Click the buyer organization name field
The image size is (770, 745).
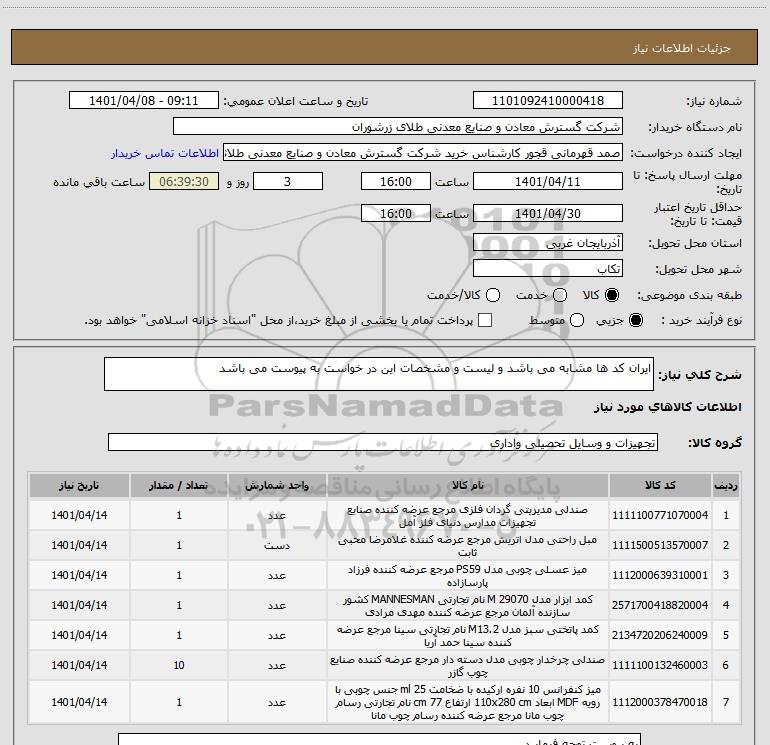398,127
